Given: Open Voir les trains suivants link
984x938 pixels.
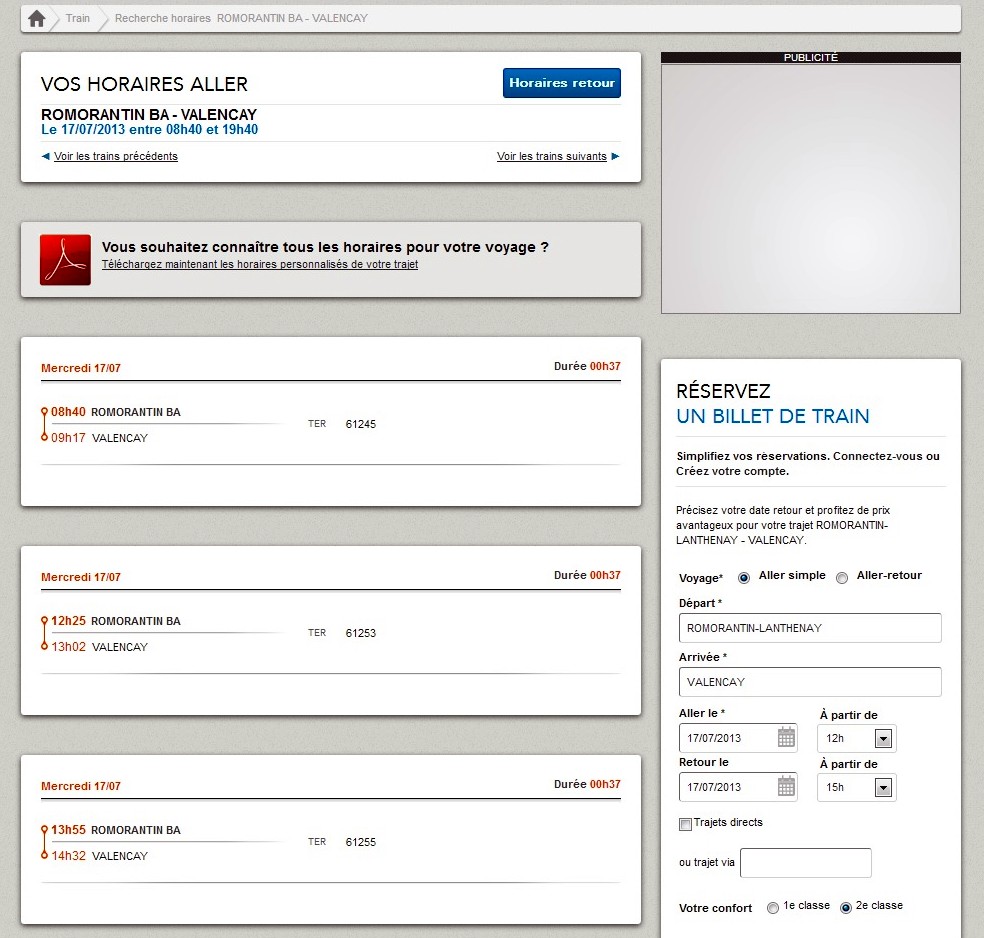Looking at the screenshot, I should (x=552, y=156).
